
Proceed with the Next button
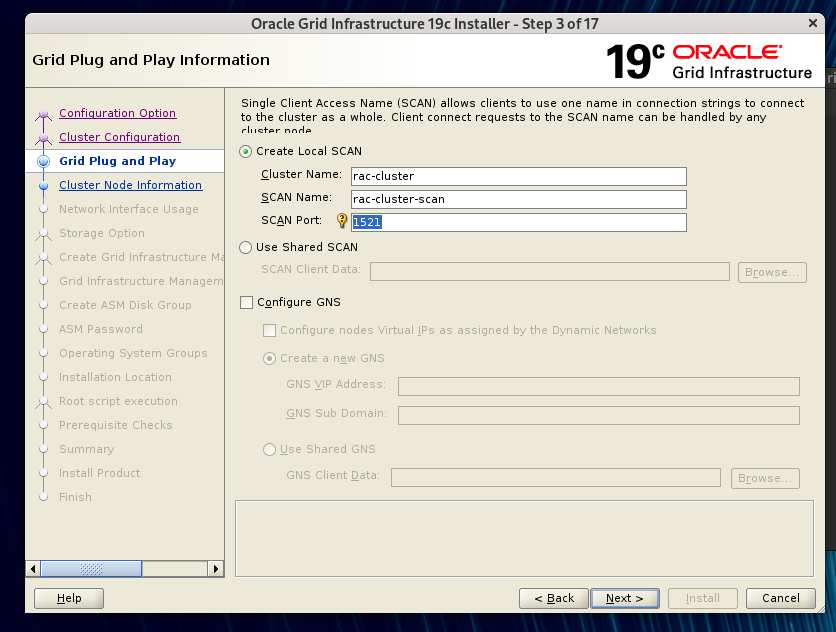[x=625, y=598]
